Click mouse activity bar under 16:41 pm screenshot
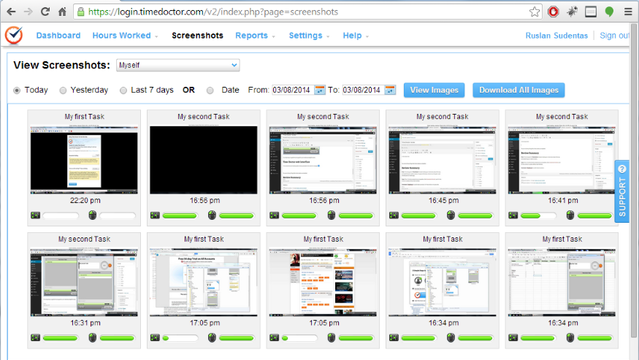639x360 pixels. coord(595,215)
